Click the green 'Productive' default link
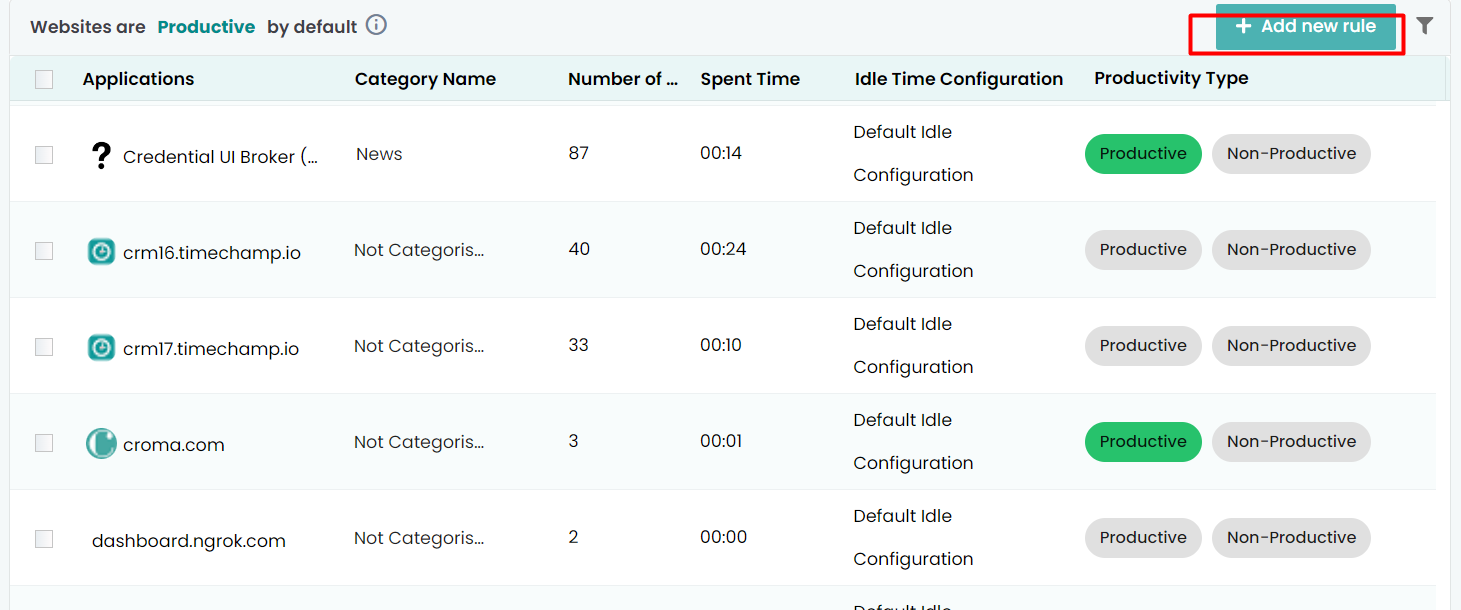 click(x=206, y=27)
